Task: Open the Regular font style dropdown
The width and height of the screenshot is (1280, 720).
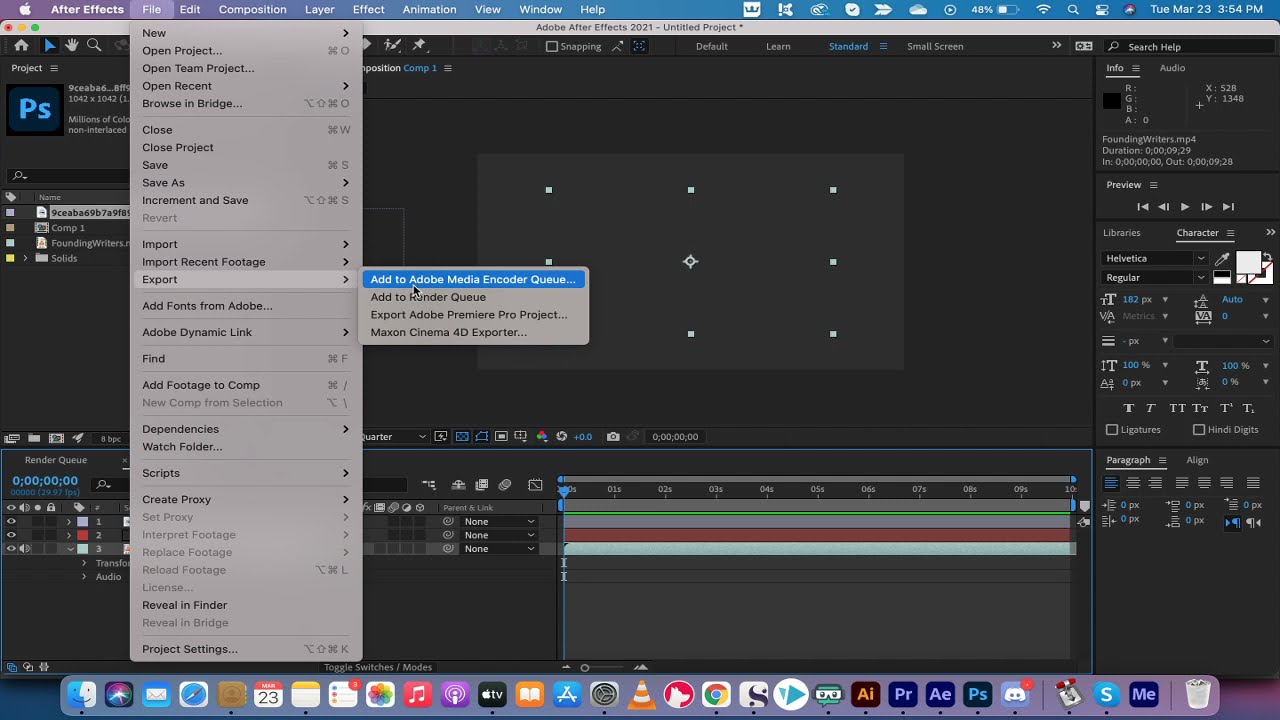Action: 1154,278
